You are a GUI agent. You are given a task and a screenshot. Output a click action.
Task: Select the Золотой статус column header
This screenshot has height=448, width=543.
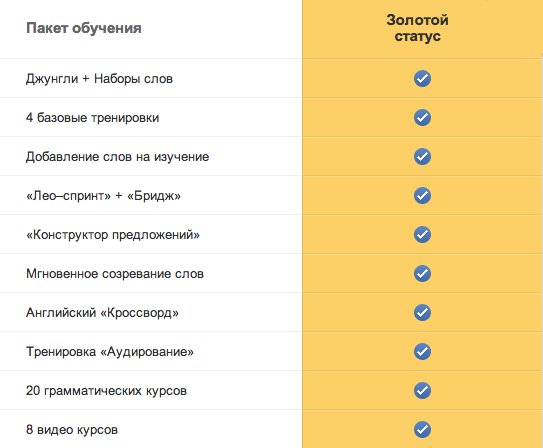click(x=417, y=28)
